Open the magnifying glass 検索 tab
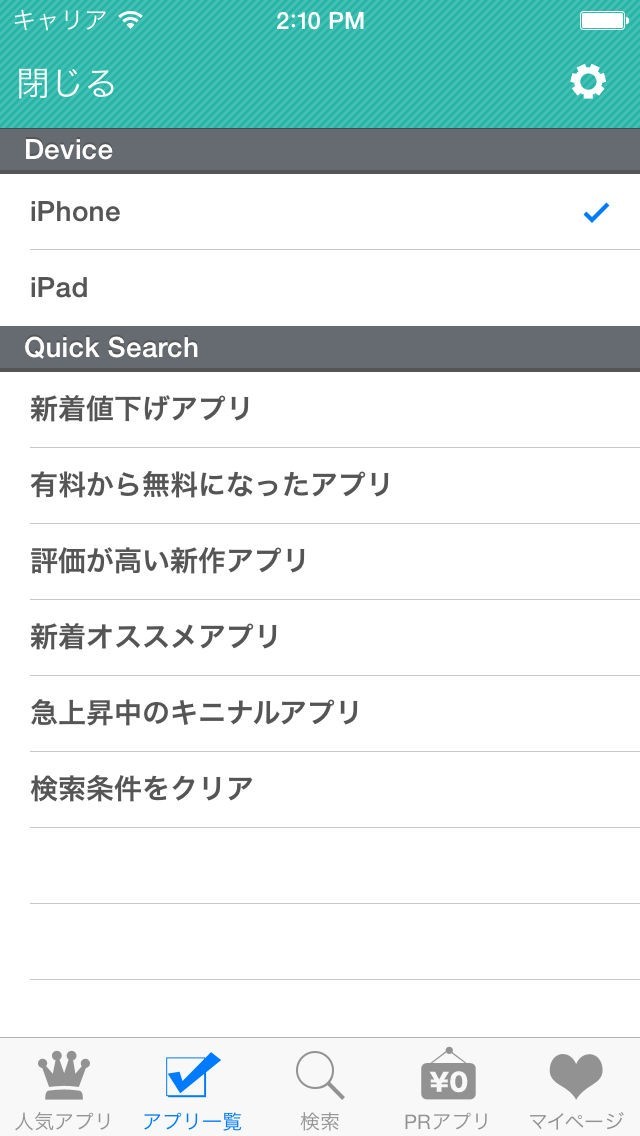 320,1078
